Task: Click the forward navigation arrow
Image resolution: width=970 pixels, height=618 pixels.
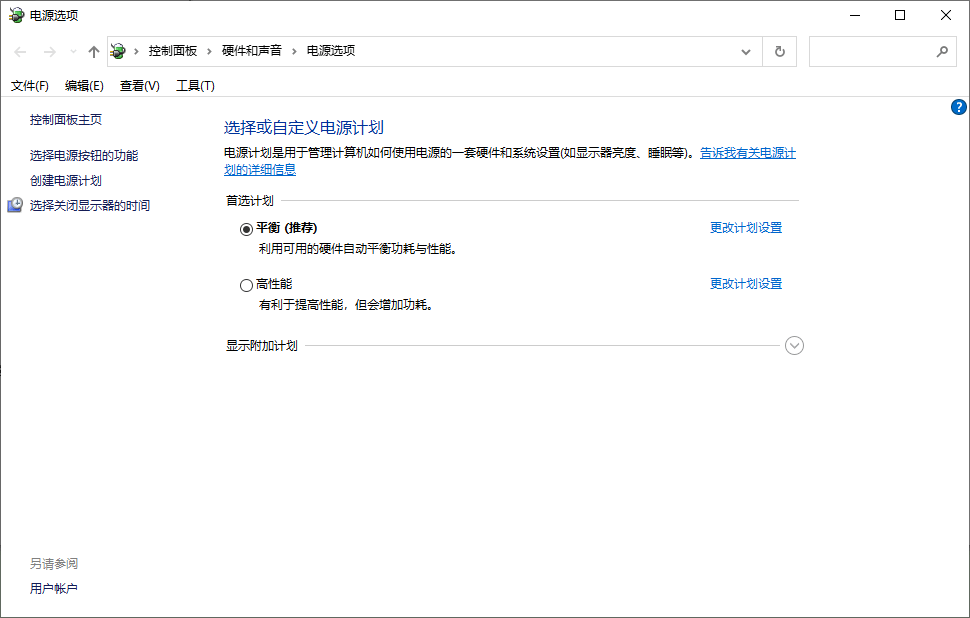Action: (x=46, y=51)
